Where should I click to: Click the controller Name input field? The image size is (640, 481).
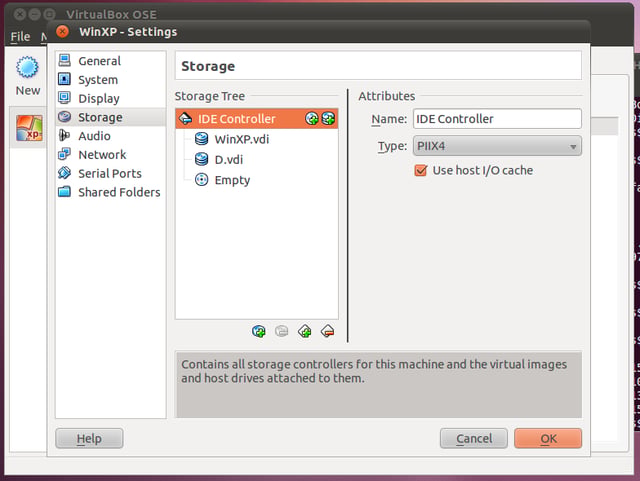[497, 119]
